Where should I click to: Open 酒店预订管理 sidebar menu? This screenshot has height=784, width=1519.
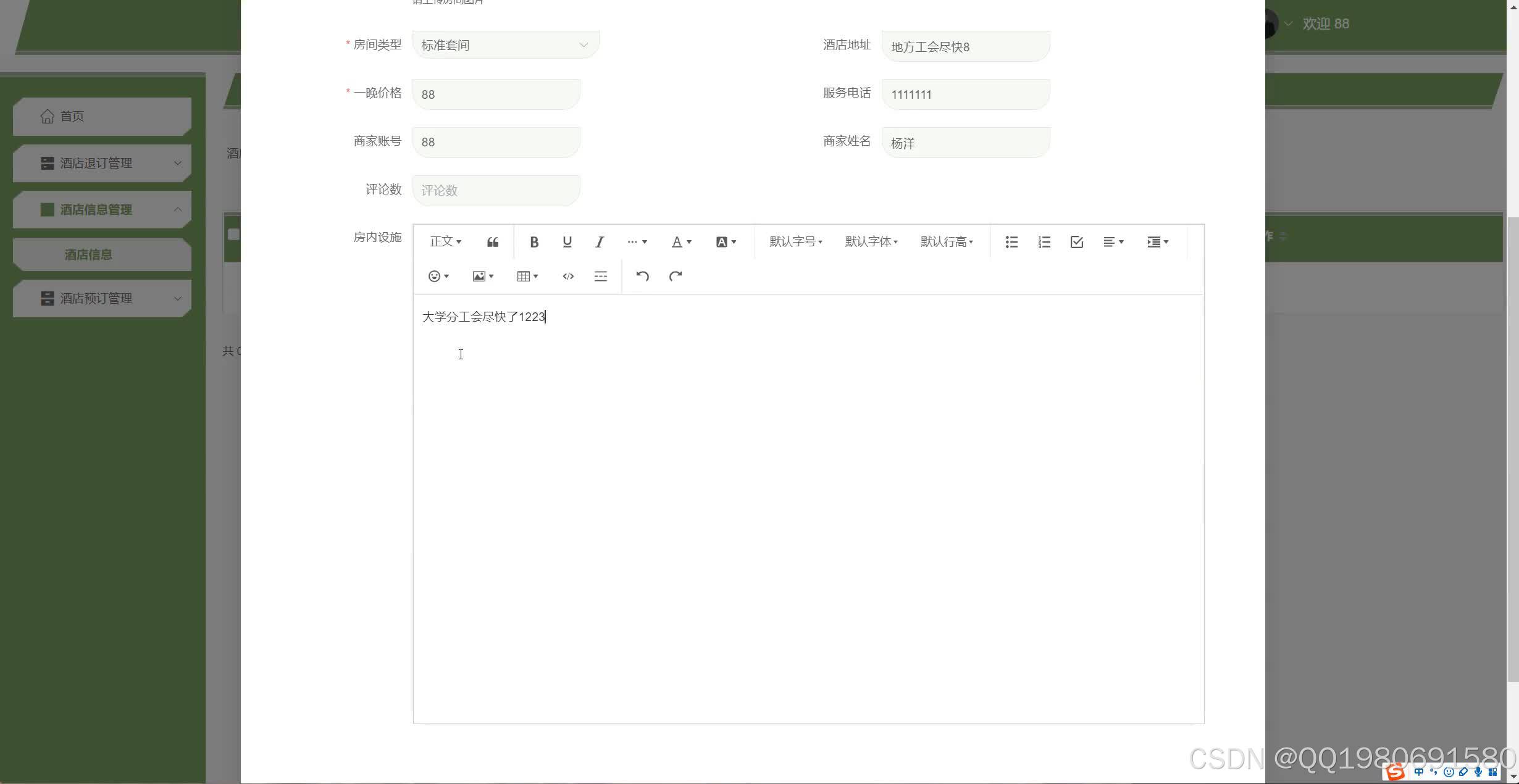(102, 298)
